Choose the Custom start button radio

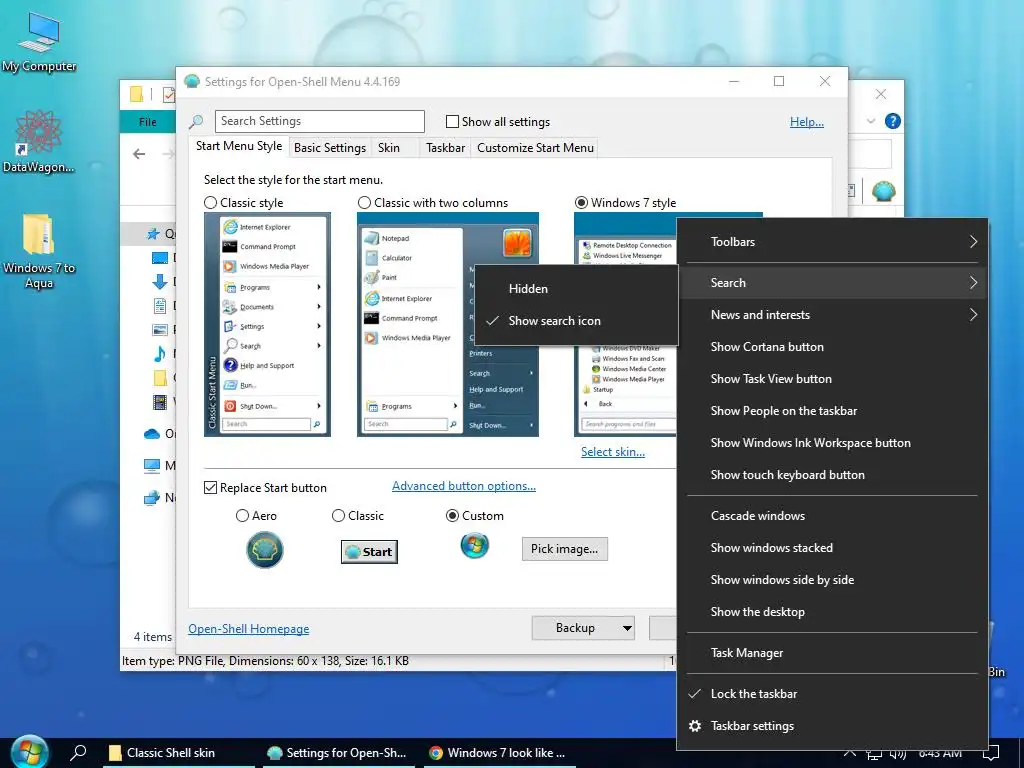[x=452, y=516]
